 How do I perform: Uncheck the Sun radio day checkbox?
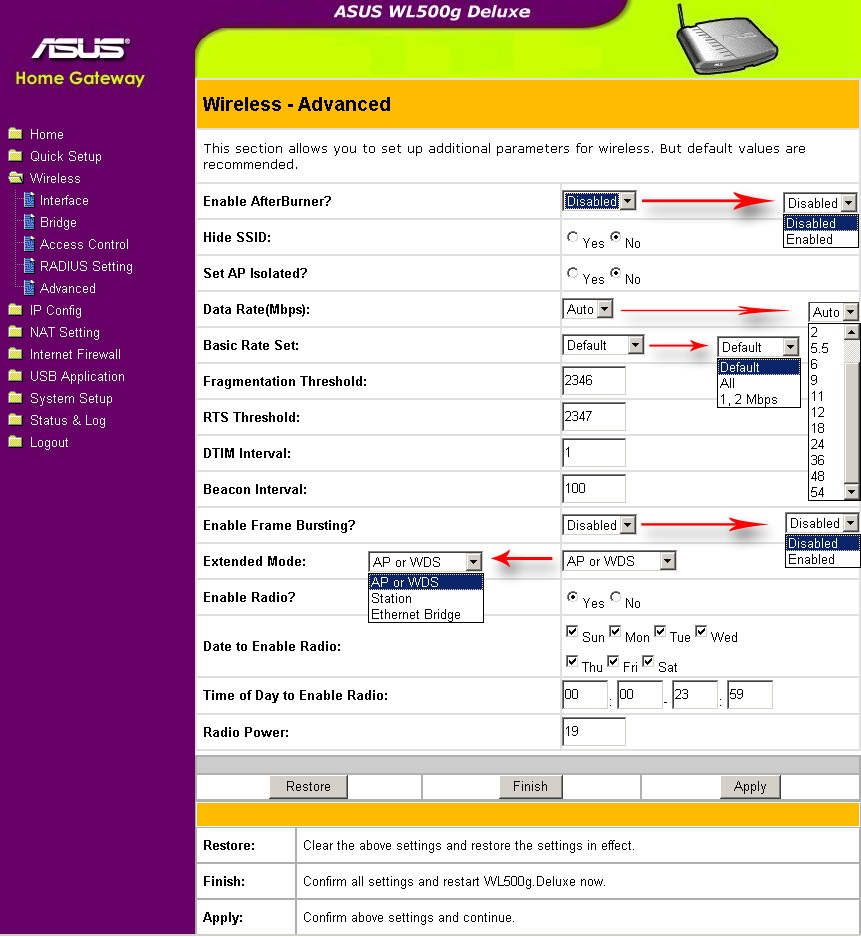click(x=572, y=632)
